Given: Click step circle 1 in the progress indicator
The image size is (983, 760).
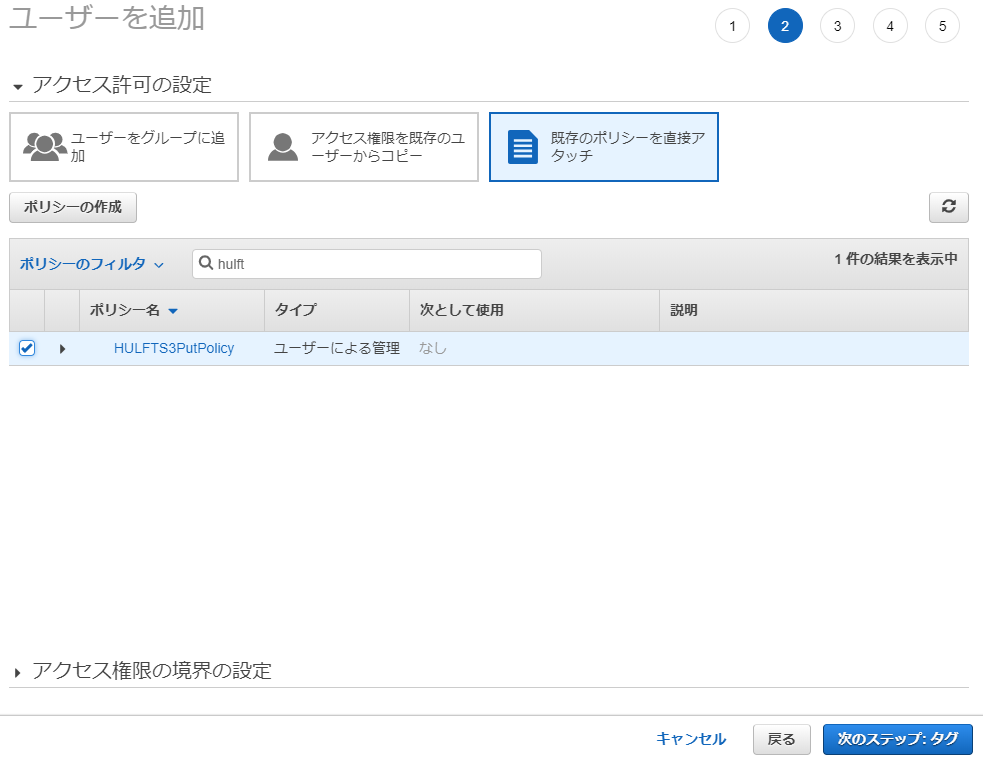Looking at the screenshot, I should tap(732, 25).
